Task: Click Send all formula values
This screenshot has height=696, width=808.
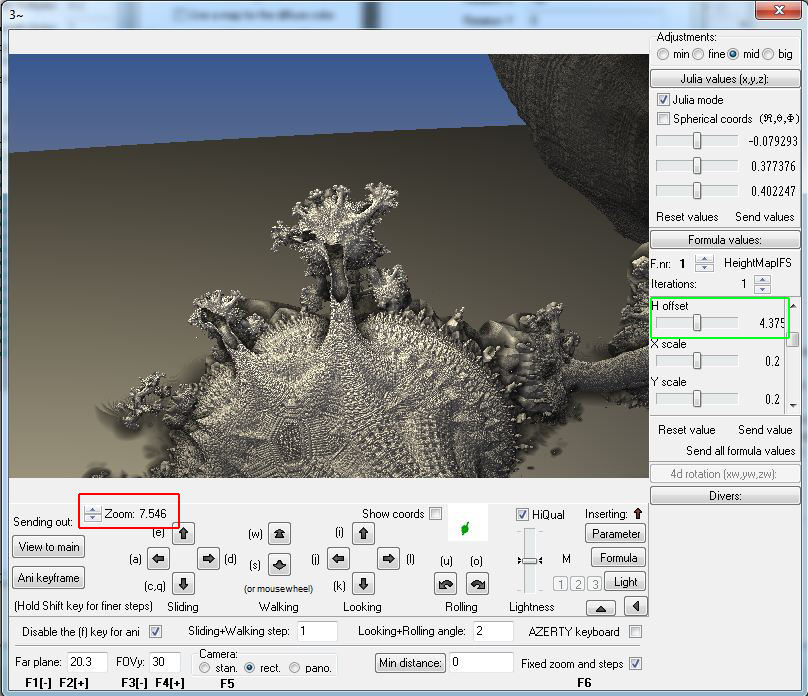Action: pyautogui.click(x=740, y=451)
